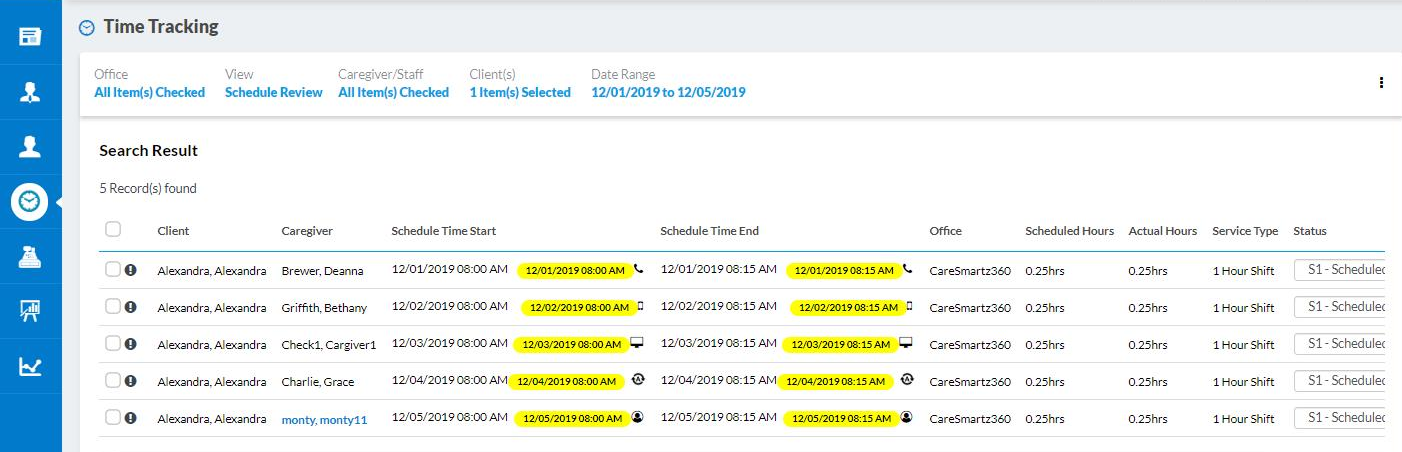This screenshot has width=1402, height=452.
Task: Open Status dropdown for Brewer, Deanna row
Action: [x=1340, y=270]
